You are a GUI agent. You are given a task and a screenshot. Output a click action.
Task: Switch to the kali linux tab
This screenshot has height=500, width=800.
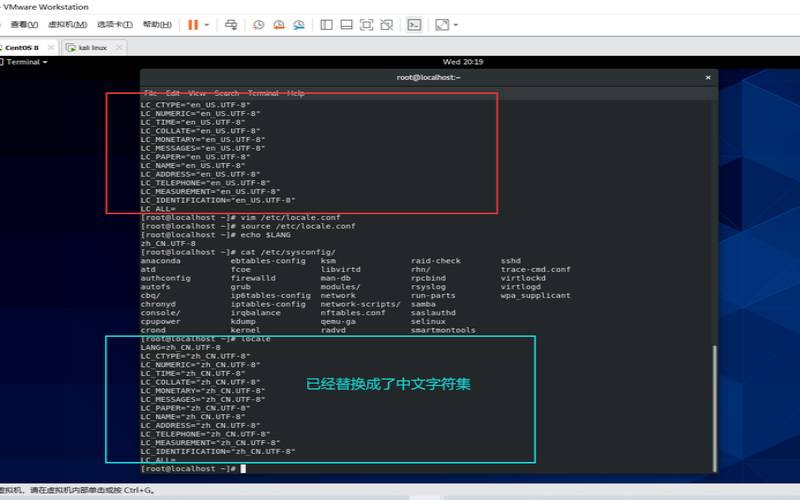point(92,47)
